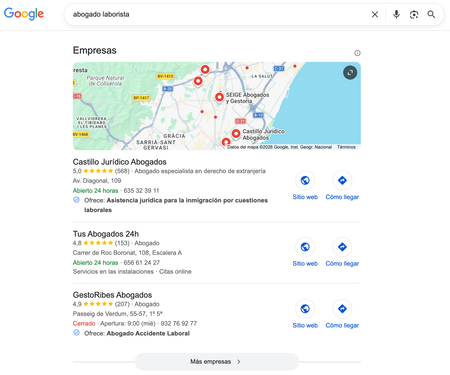The image size is (450, 375).
Task: Open the Castillo Jurídico Abogados listing title
Action: coord(120,162)
